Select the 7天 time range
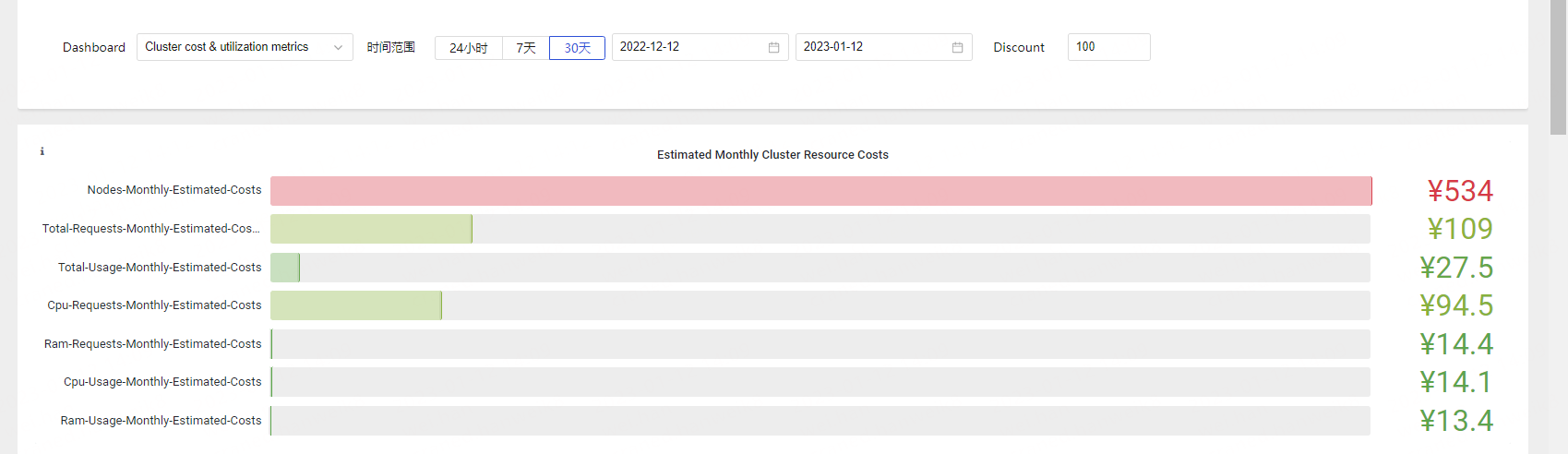This screenshot has height=454, width=1568. (526, 48)
